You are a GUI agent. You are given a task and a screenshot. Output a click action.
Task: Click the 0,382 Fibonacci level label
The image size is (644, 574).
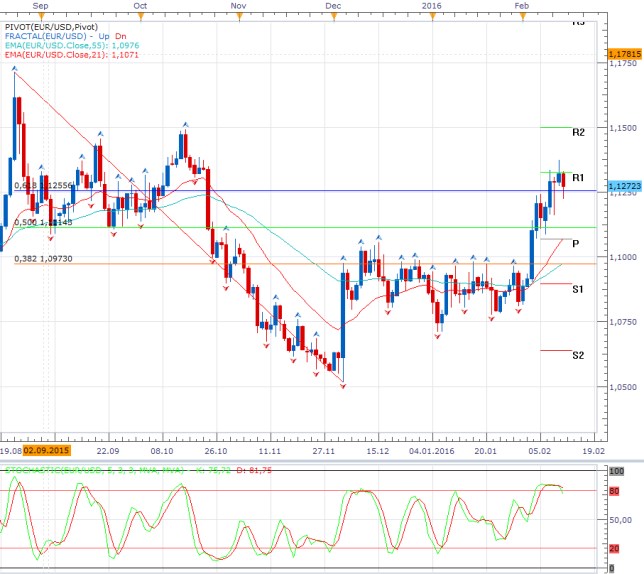pos(44,257)
